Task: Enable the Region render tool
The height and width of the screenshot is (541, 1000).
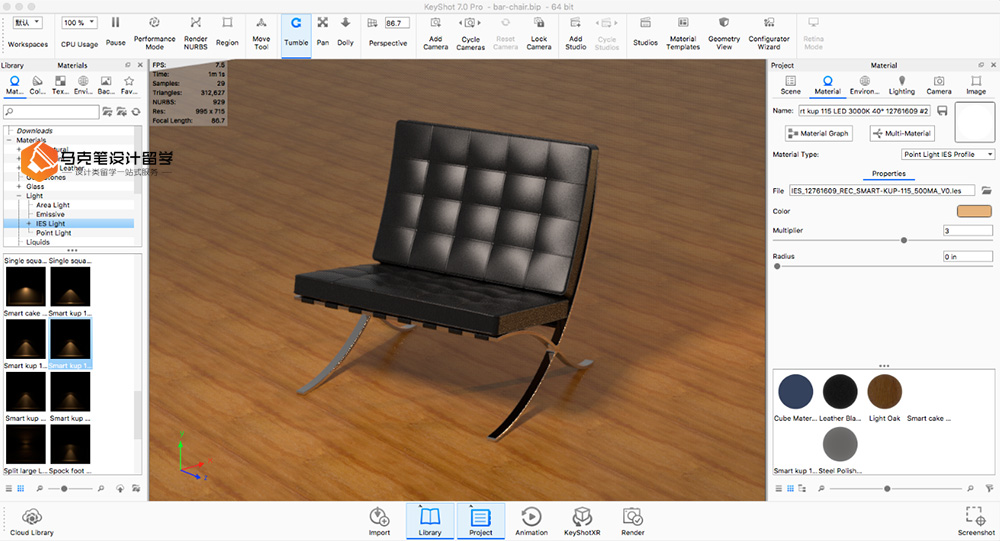Action: point(227,30)
